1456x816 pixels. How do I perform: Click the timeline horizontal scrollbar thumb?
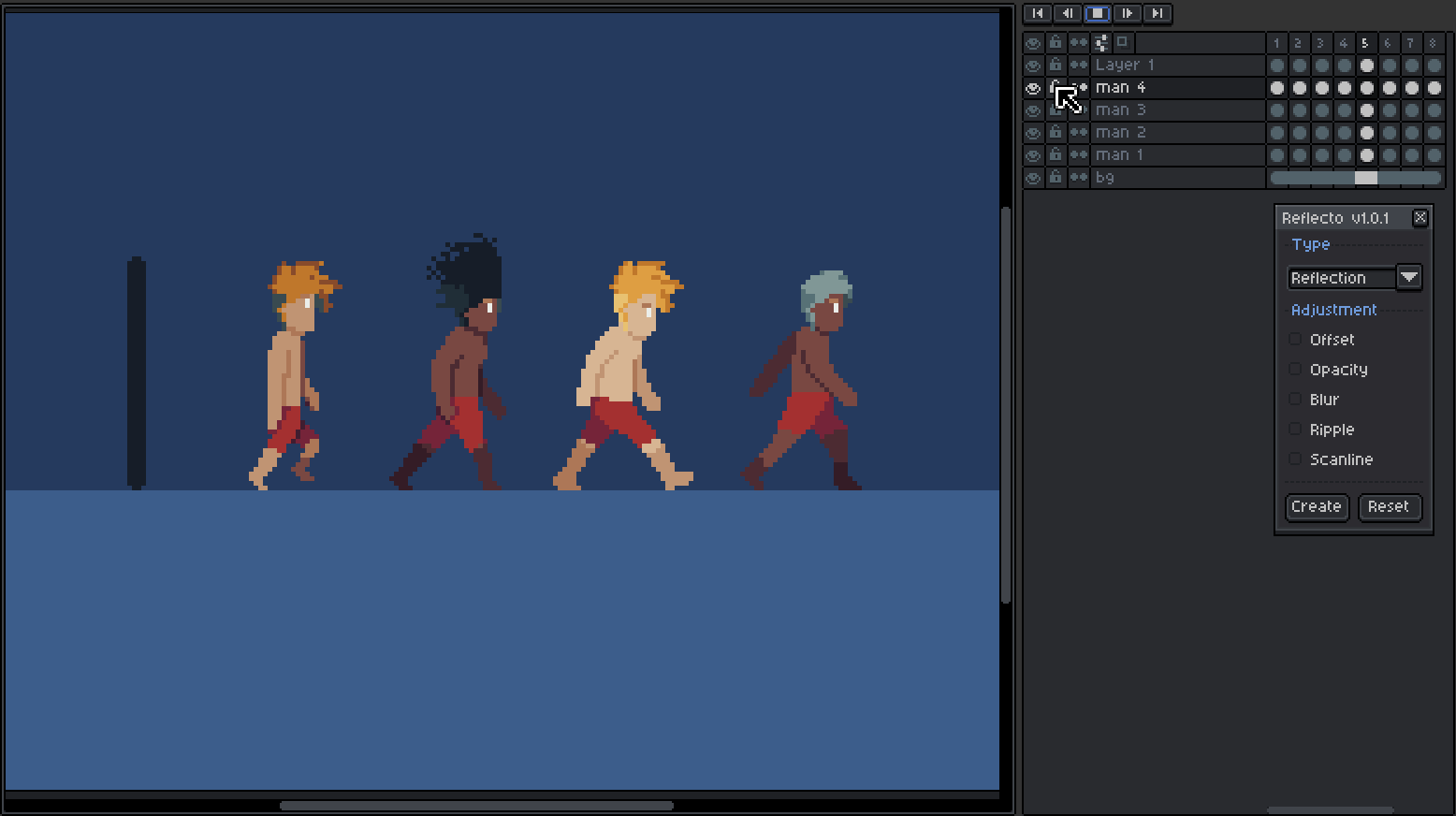(x=1330, y=810)
